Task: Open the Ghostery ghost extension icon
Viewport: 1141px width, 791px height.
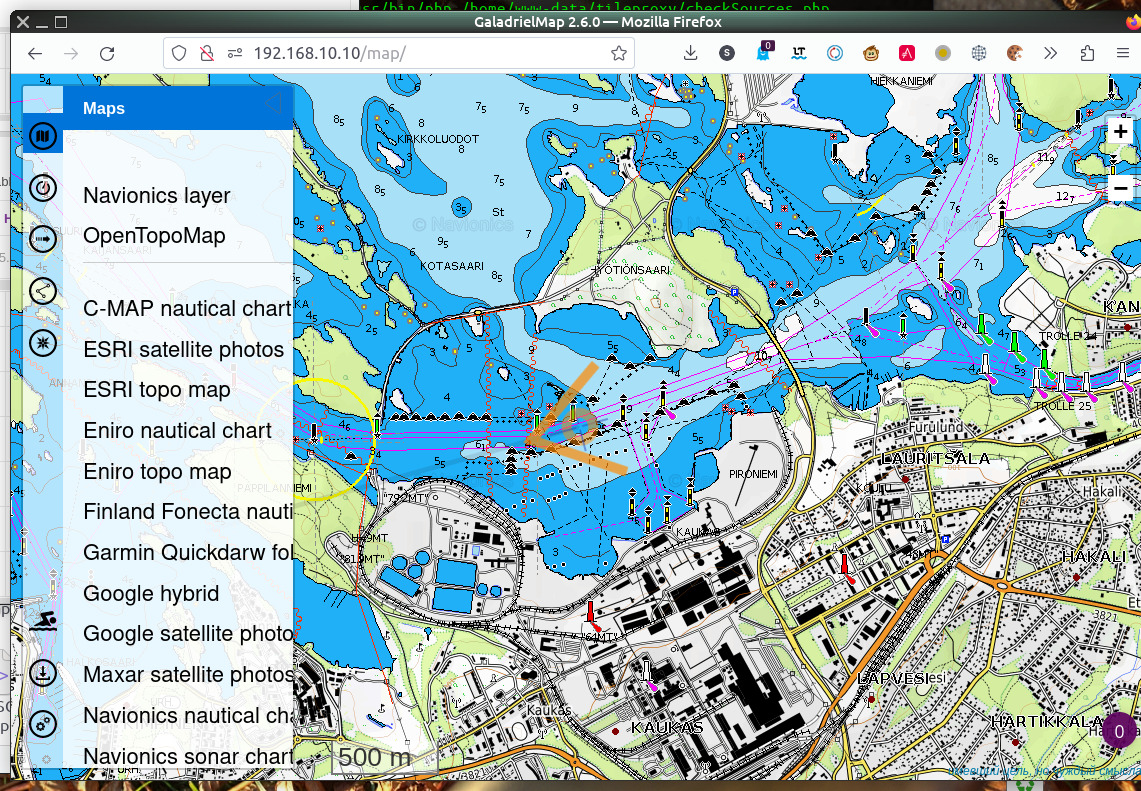Action: tap(763, 52)
